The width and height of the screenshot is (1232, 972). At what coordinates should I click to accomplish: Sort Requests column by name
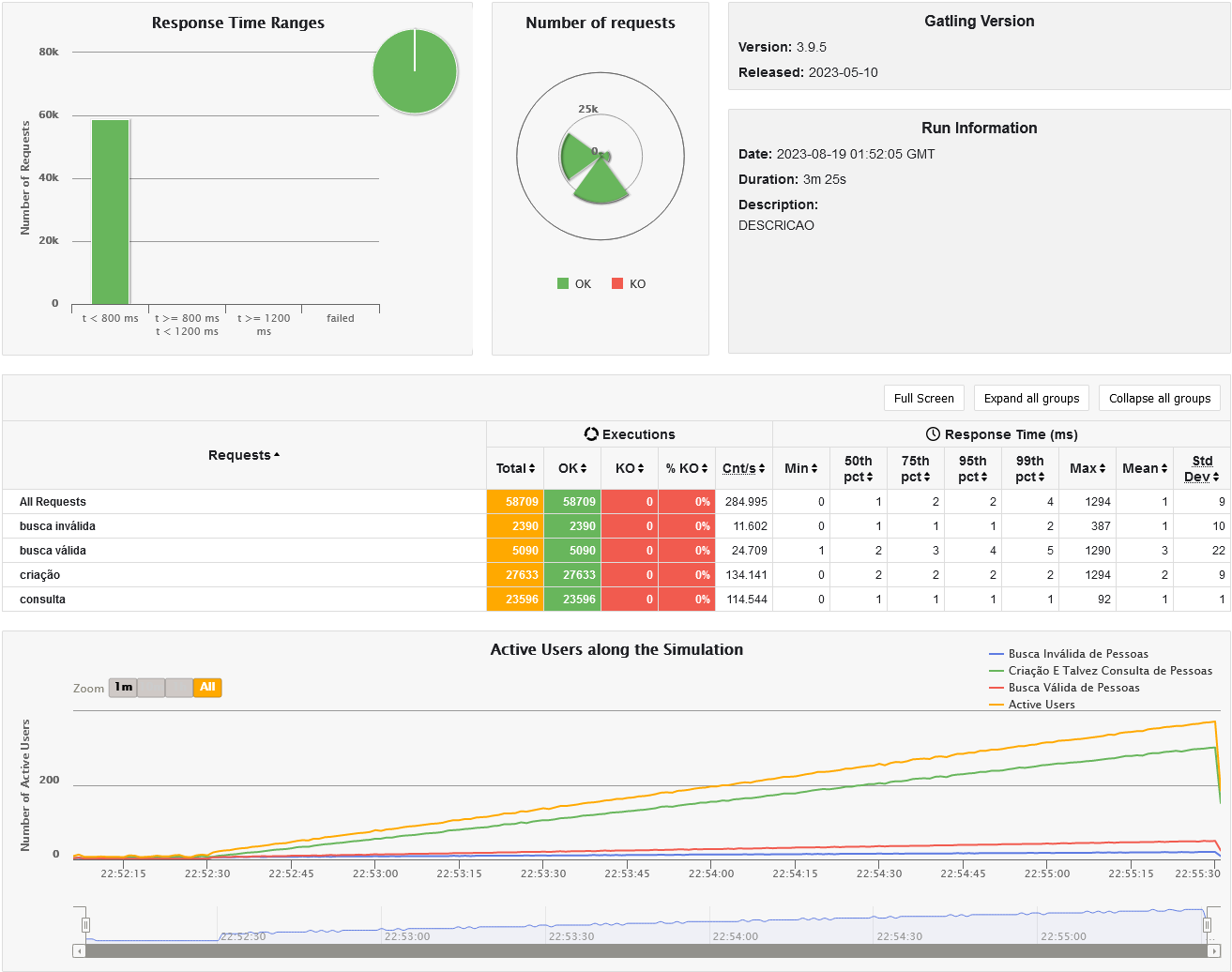[x=244, y=455]
